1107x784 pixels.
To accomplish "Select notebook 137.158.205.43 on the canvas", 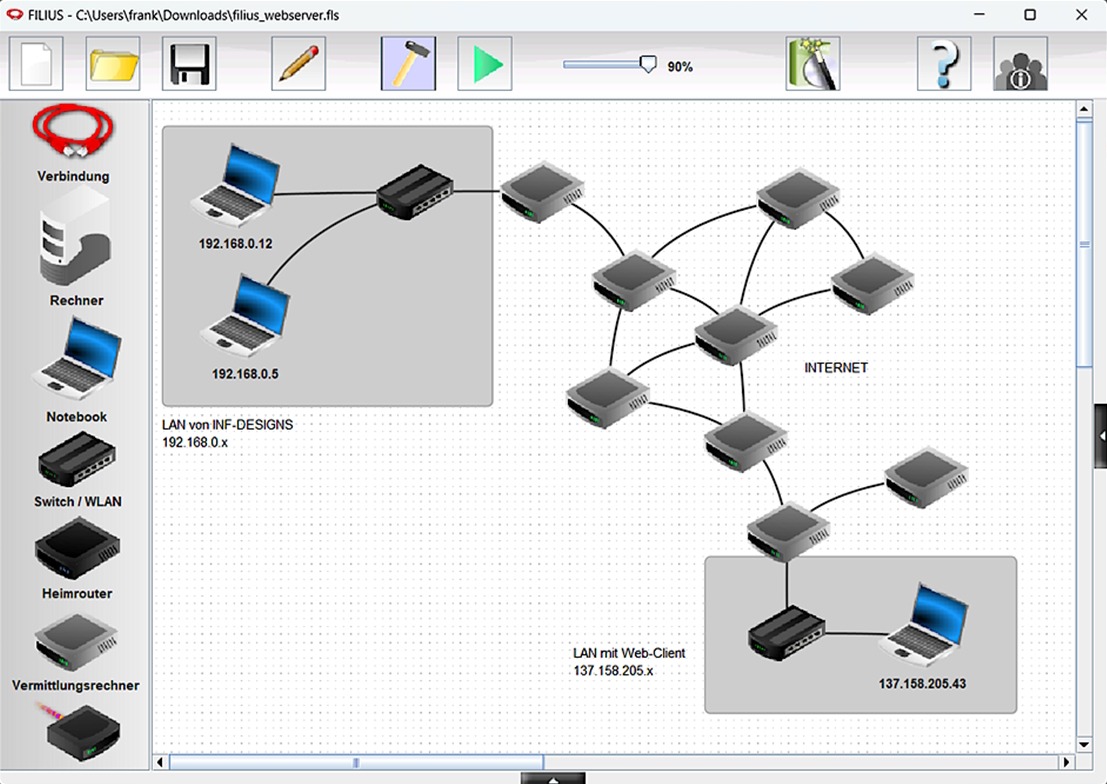I will pos(923,624).
